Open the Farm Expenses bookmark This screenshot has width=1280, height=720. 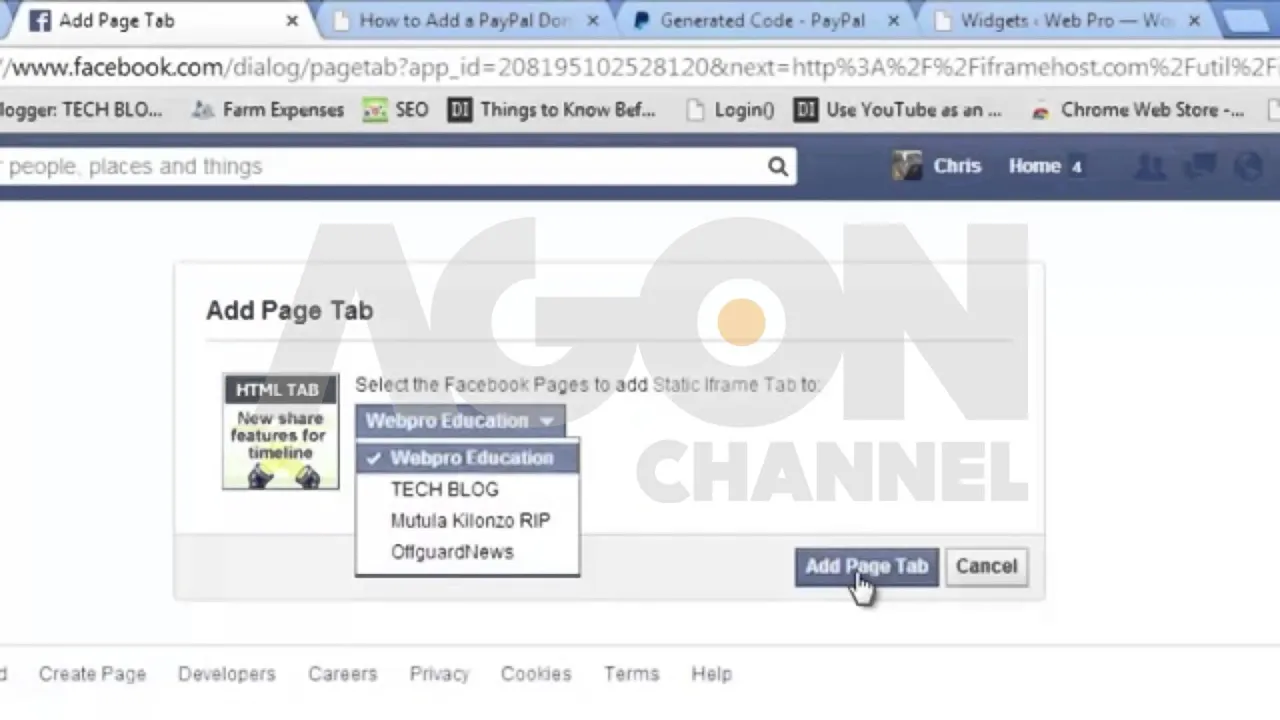tap(268, 110)
